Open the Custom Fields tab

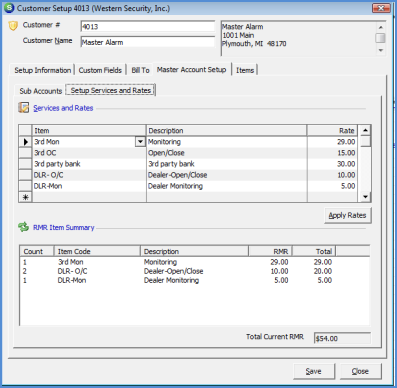(100, 70)
